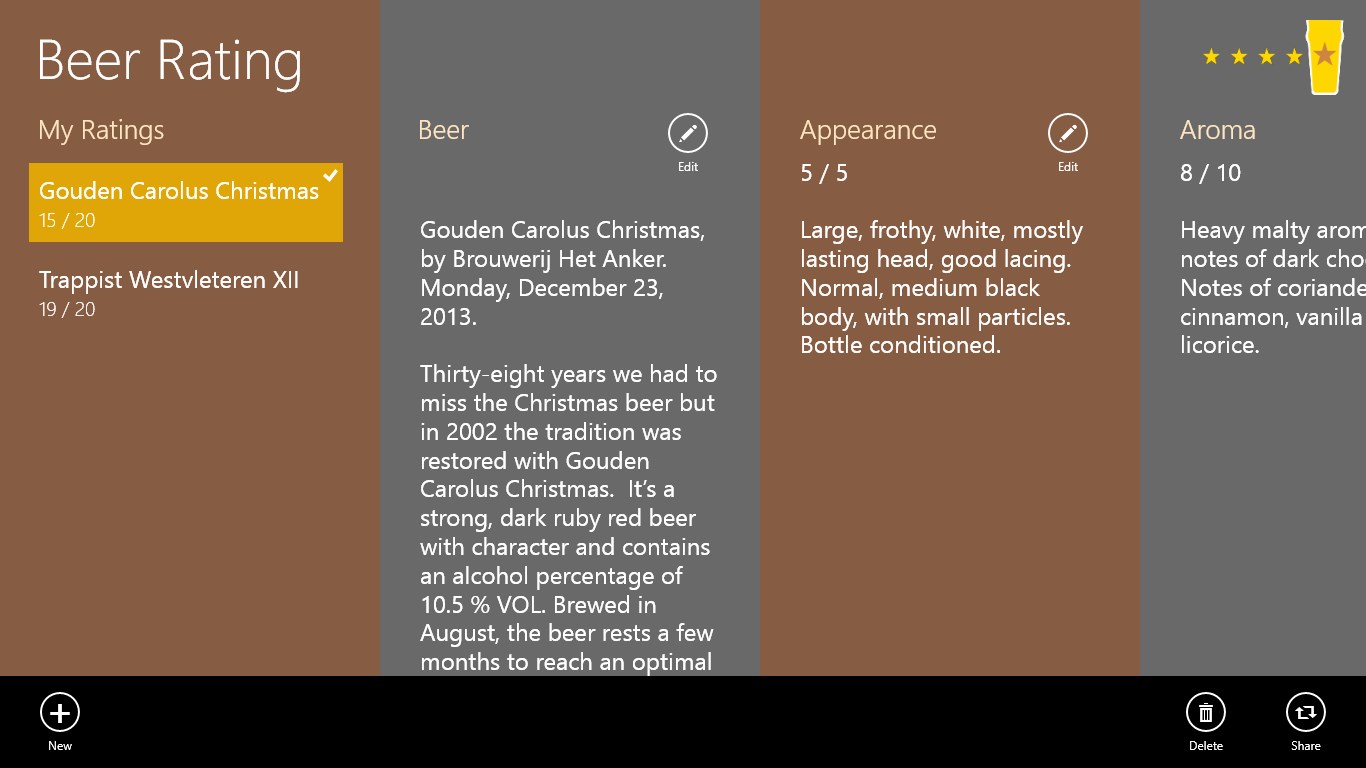
Task: Click the Beer section heading
Action: [443, 130]
